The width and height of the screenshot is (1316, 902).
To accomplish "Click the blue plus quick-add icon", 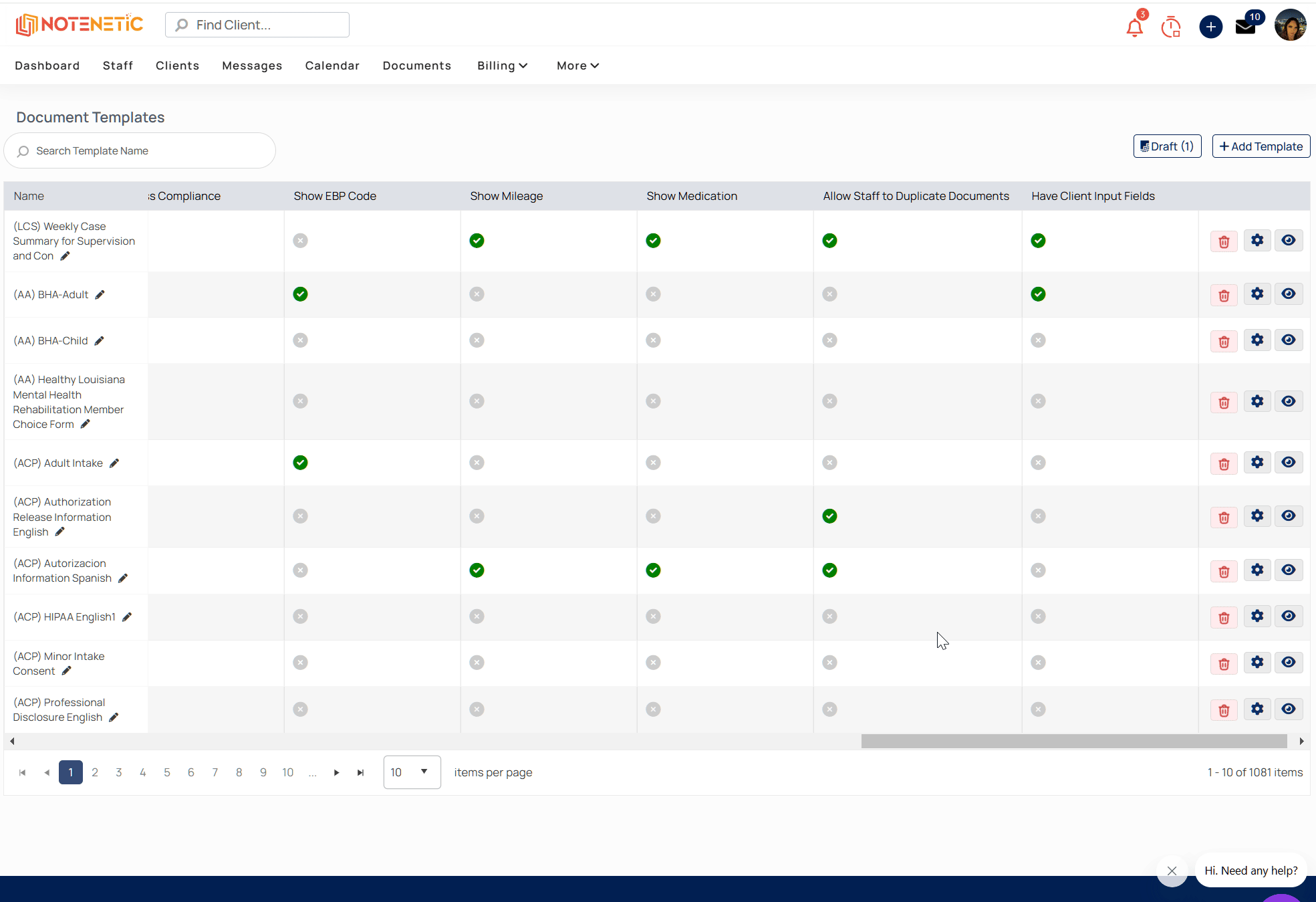I will click(x=1210, y=27).
